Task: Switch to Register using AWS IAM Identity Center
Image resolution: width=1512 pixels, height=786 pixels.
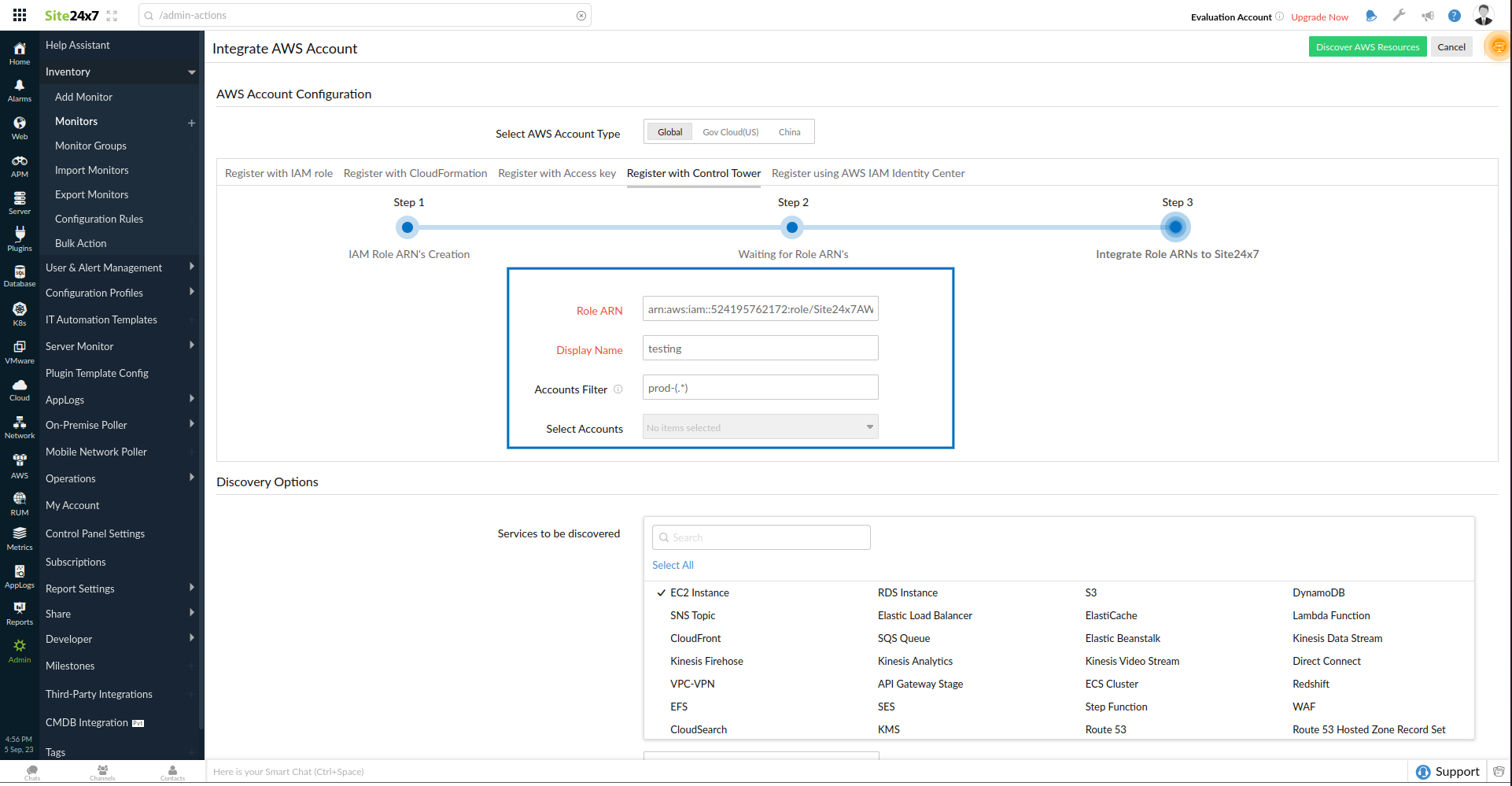Action: (x=868, y=173)
